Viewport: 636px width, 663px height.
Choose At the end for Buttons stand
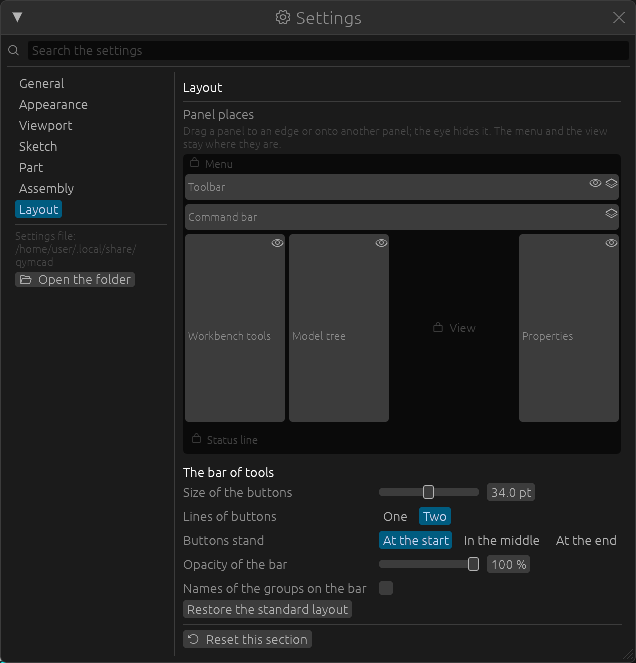coord(586,540)
